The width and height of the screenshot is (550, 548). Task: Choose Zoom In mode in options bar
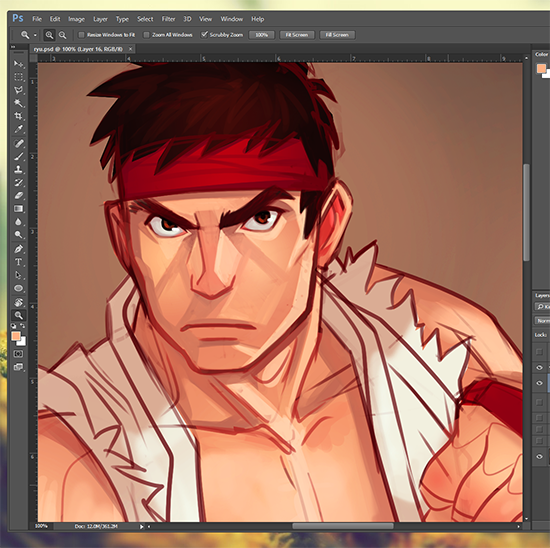49,35
